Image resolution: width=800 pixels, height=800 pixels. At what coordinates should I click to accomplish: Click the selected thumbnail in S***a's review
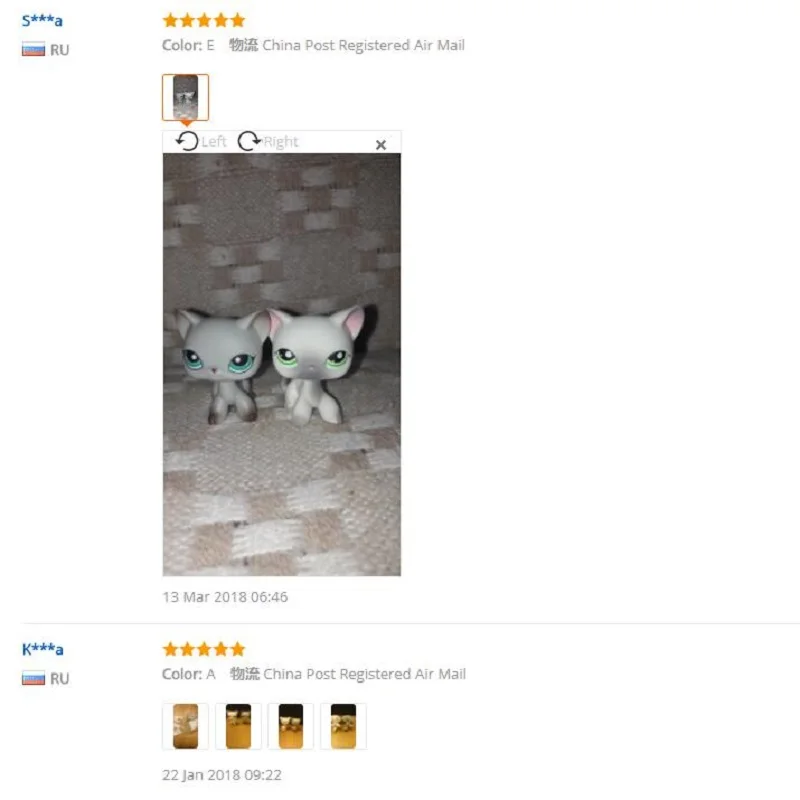point(185,97)
